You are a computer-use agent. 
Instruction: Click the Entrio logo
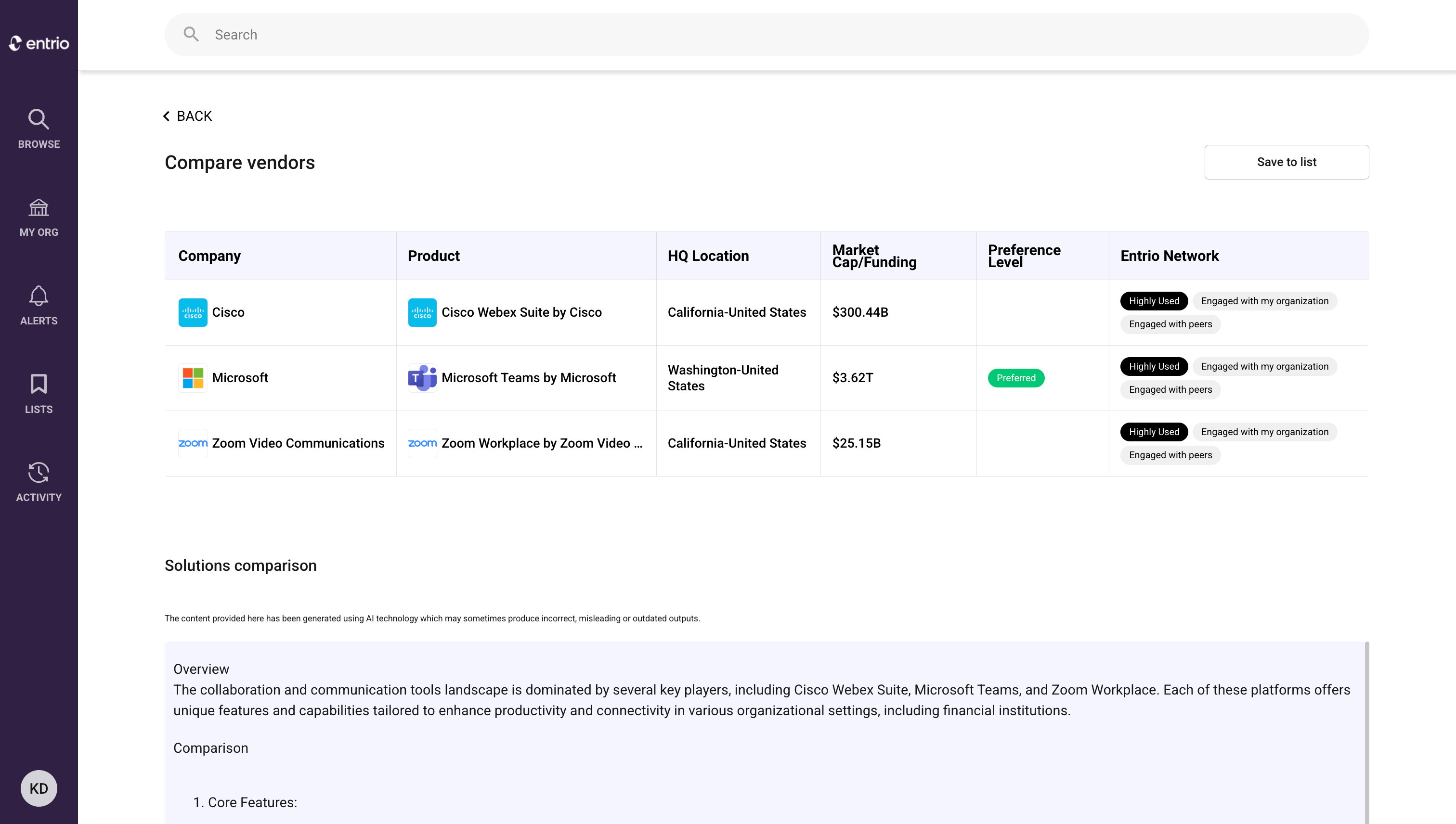pos(39,43)
